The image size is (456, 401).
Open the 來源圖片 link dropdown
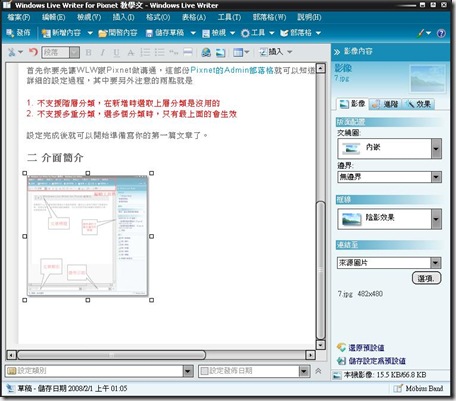click(389, 263)
